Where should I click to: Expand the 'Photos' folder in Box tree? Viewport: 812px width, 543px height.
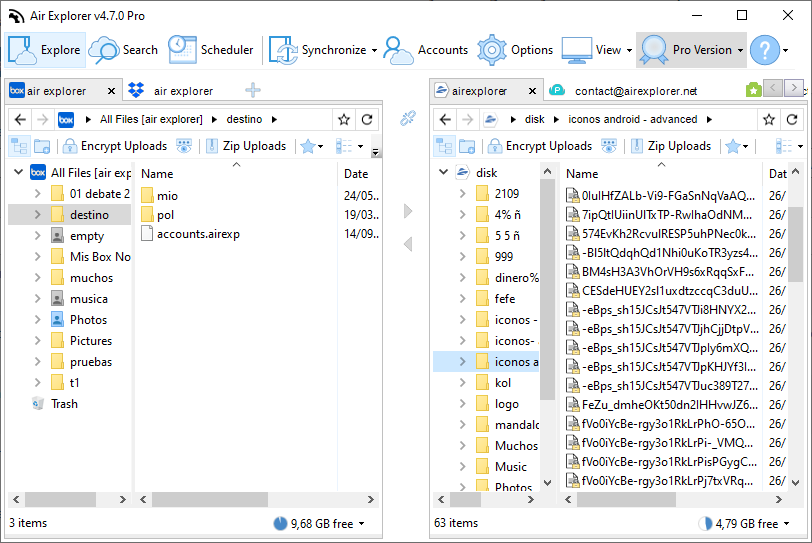37,319
